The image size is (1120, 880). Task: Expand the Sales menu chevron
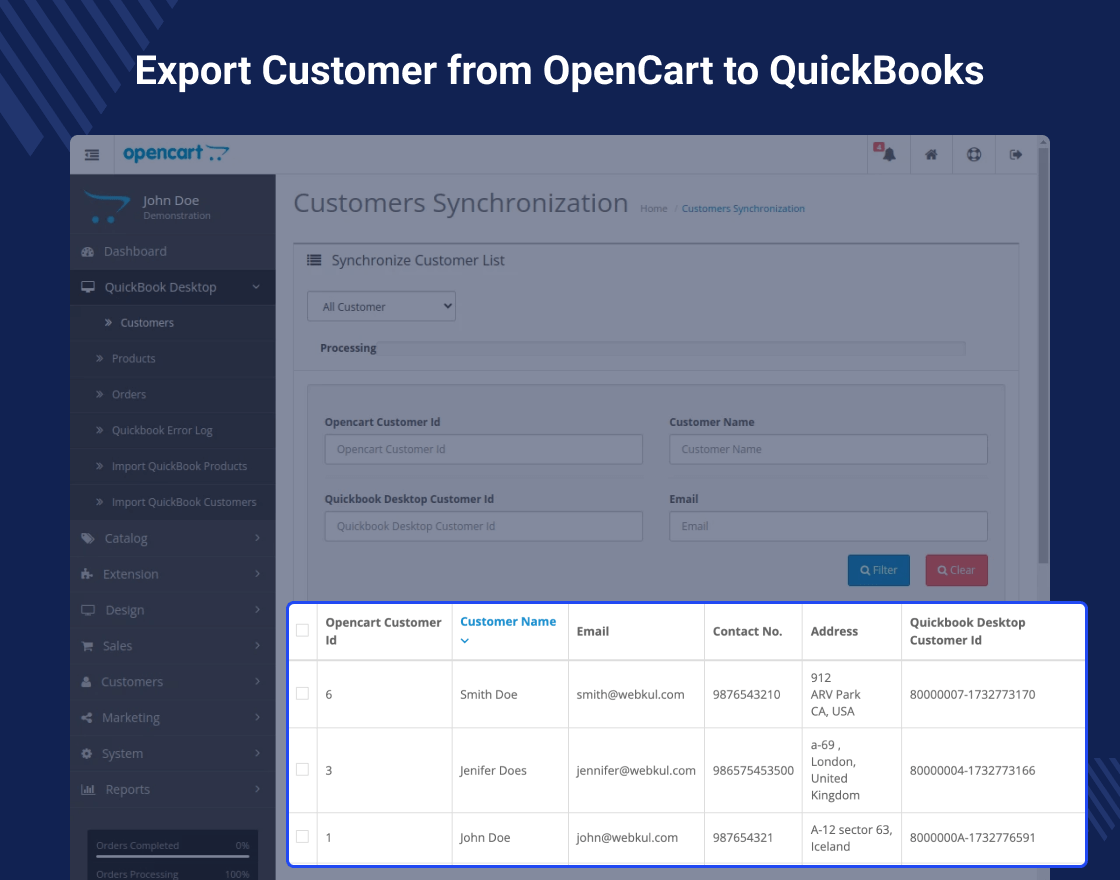(257, 645)
